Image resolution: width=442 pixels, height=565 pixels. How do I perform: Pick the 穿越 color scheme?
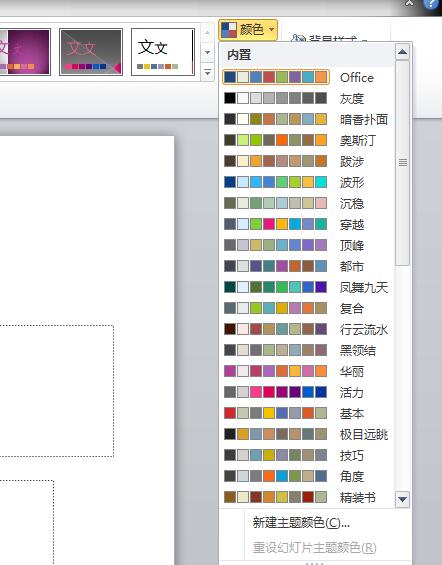(x=307, y=224)
